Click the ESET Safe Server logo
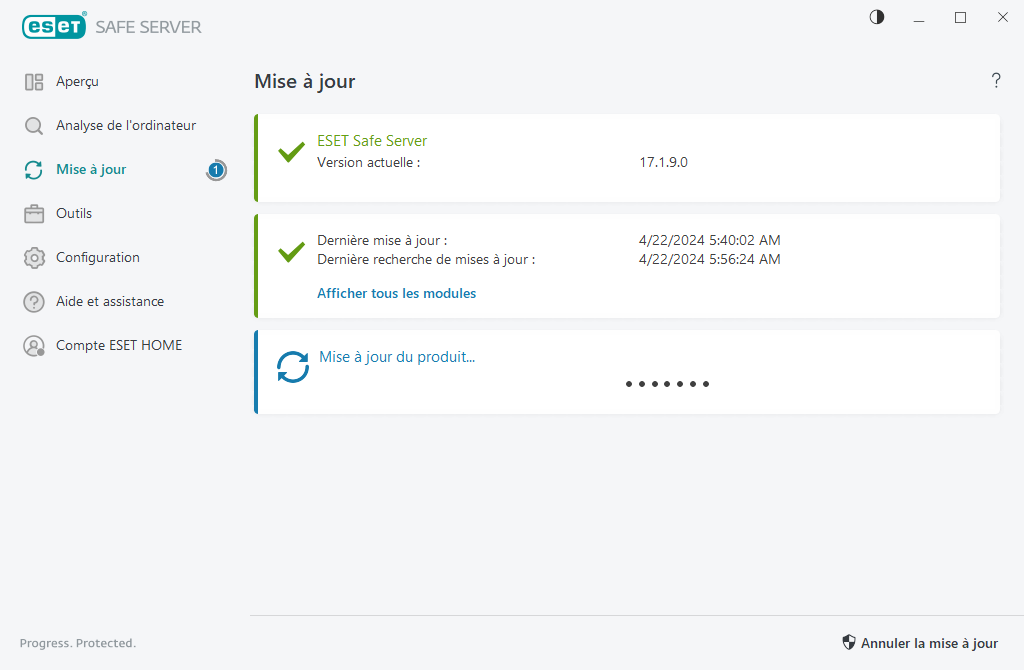Viewport: 1024px width, 670px height. pos(112,27)
